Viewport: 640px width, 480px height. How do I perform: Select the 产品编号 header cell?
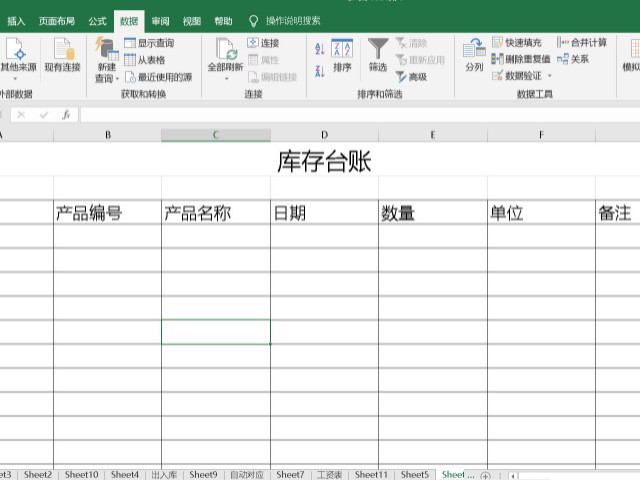point(107,212)
